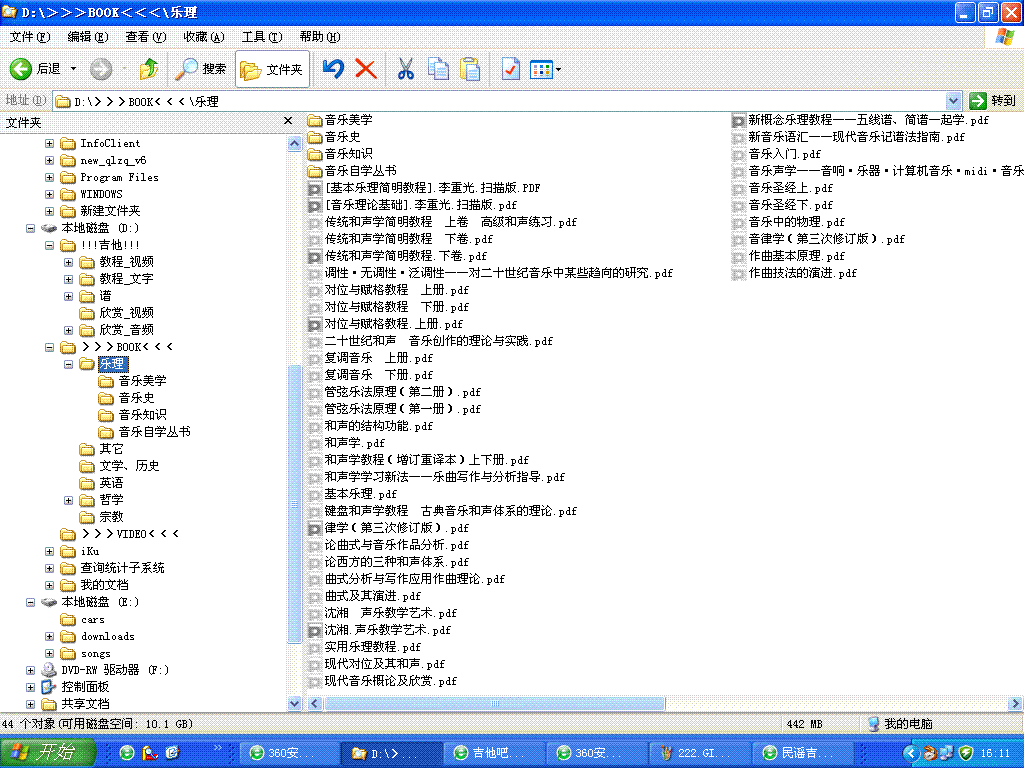
Task: Click the Cut scissors icon
Action: click(x=406, y=69)
